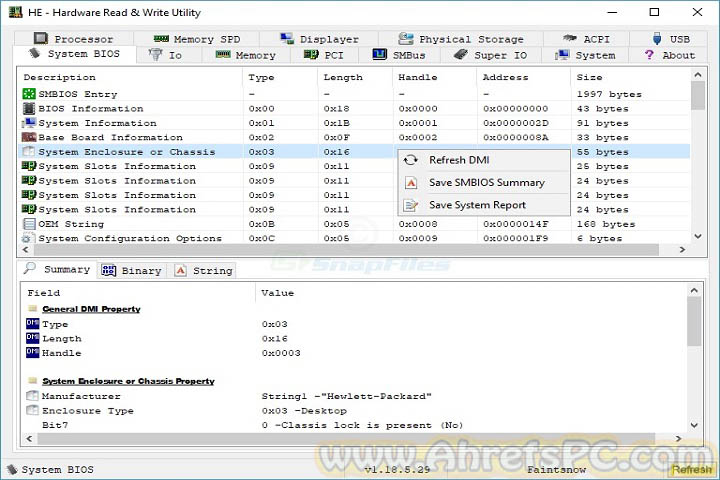Select the '1997 bytes' size cell

(x=609, y=94)
